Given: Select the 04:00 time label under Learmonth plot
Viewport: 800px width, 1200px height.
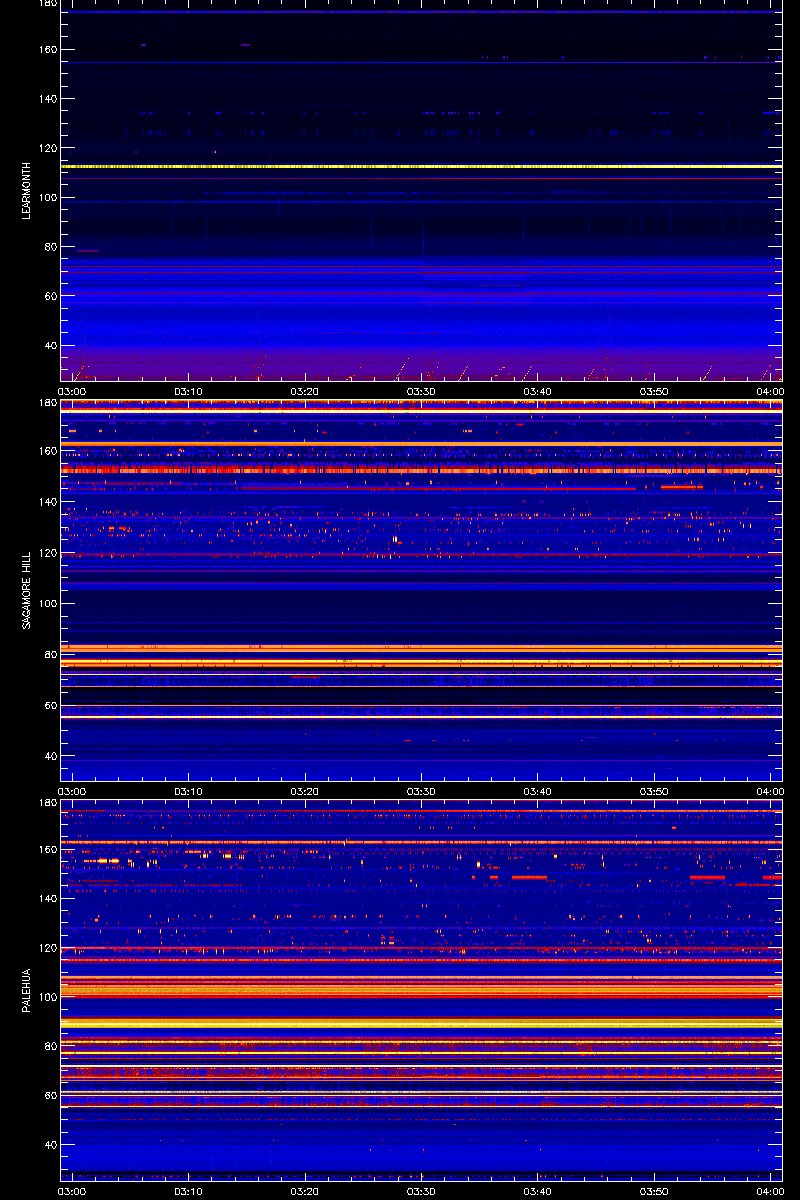Looking at the screenshot, I should click(769, 391).
